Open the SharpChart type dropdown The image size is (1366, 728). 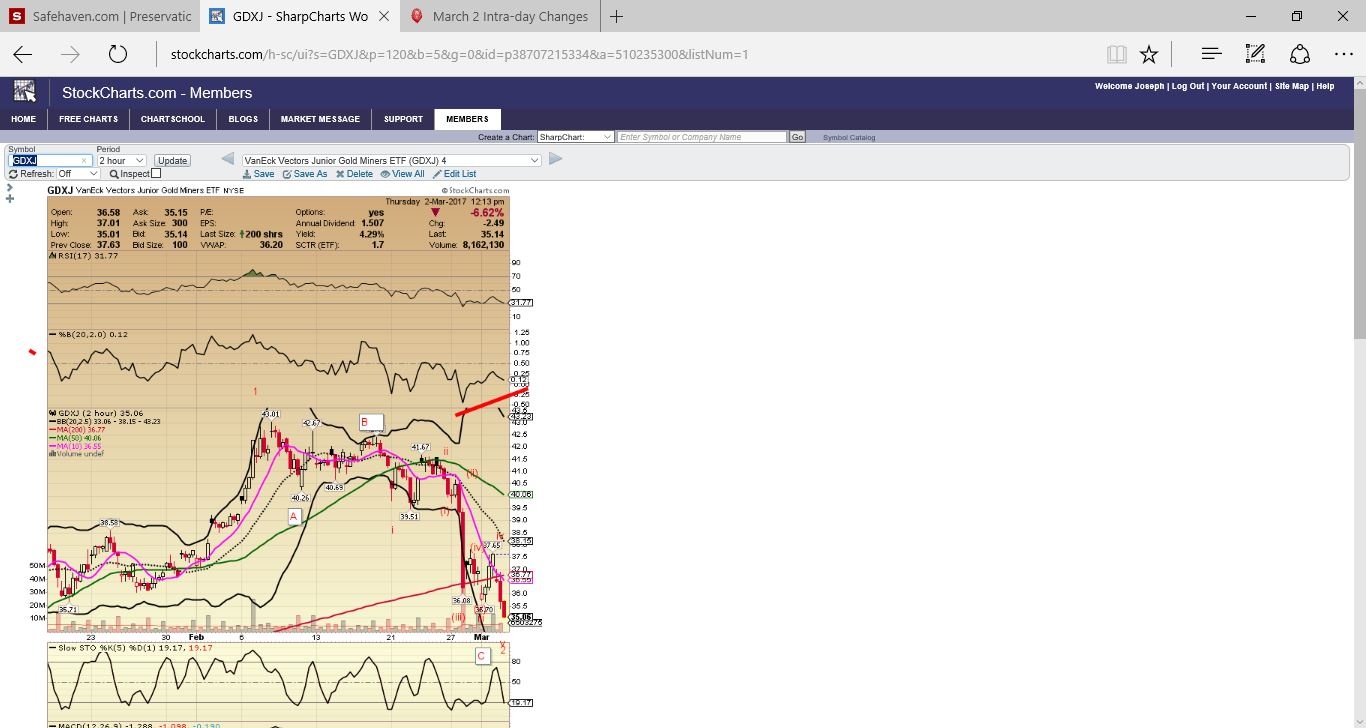pos(575,137)
